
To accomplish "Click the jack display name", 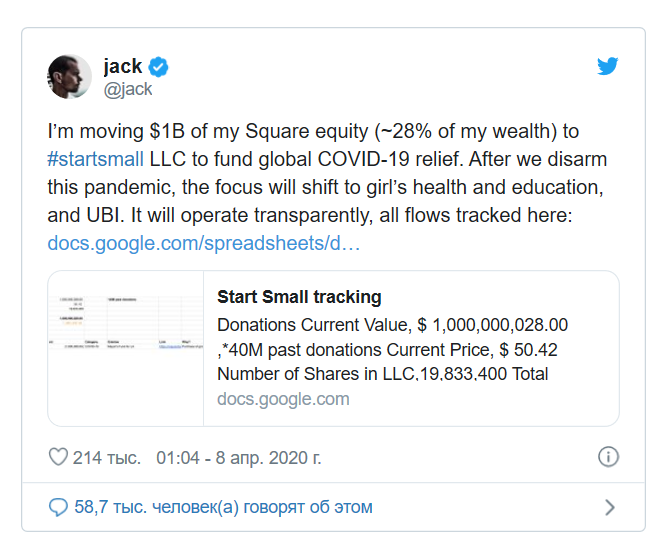I will tap(123, 66).
